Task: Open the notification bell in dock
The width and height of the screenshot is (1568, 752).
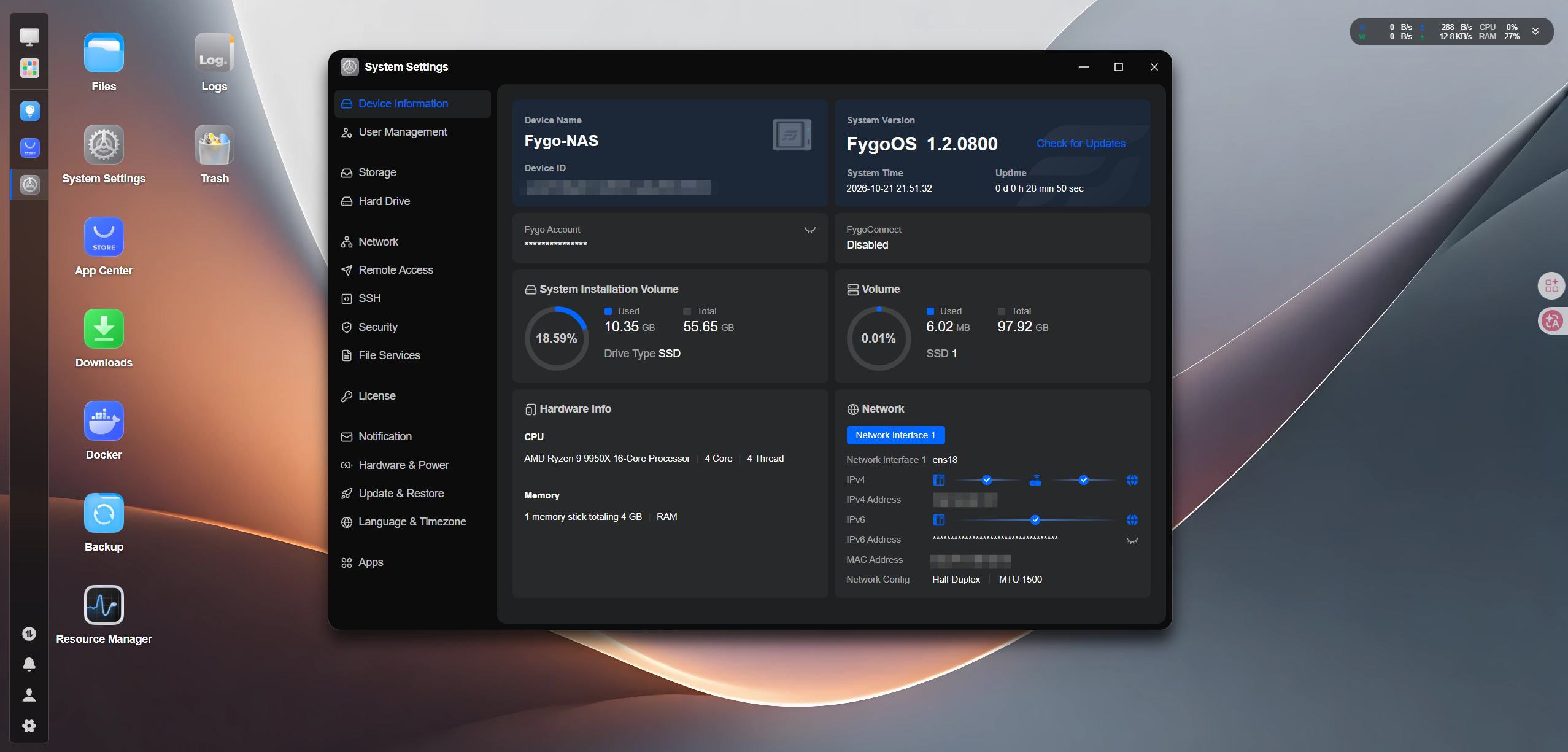Action: point(29,664)
